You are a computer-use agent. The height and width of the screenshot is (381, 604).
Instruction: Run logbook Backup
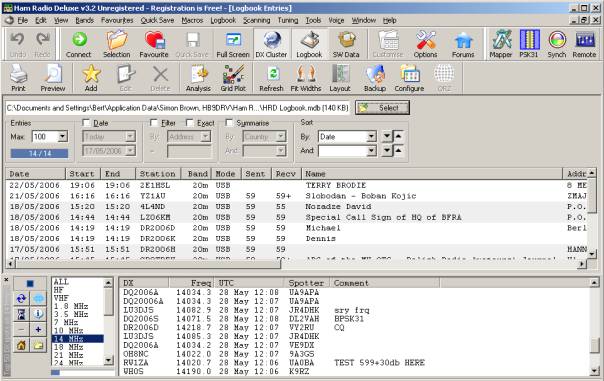[375, 78]
